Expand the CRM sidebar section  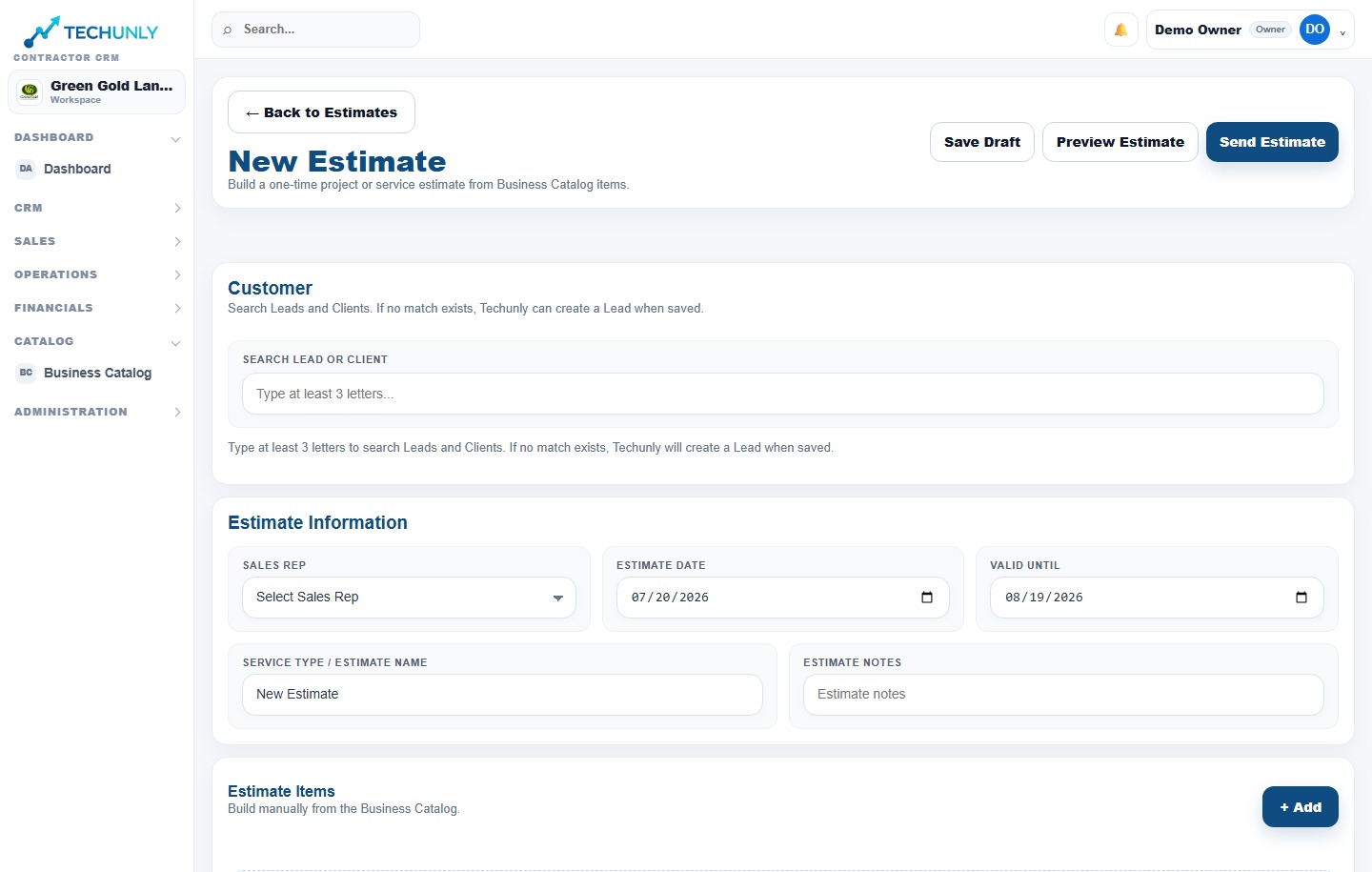(177, 208)
